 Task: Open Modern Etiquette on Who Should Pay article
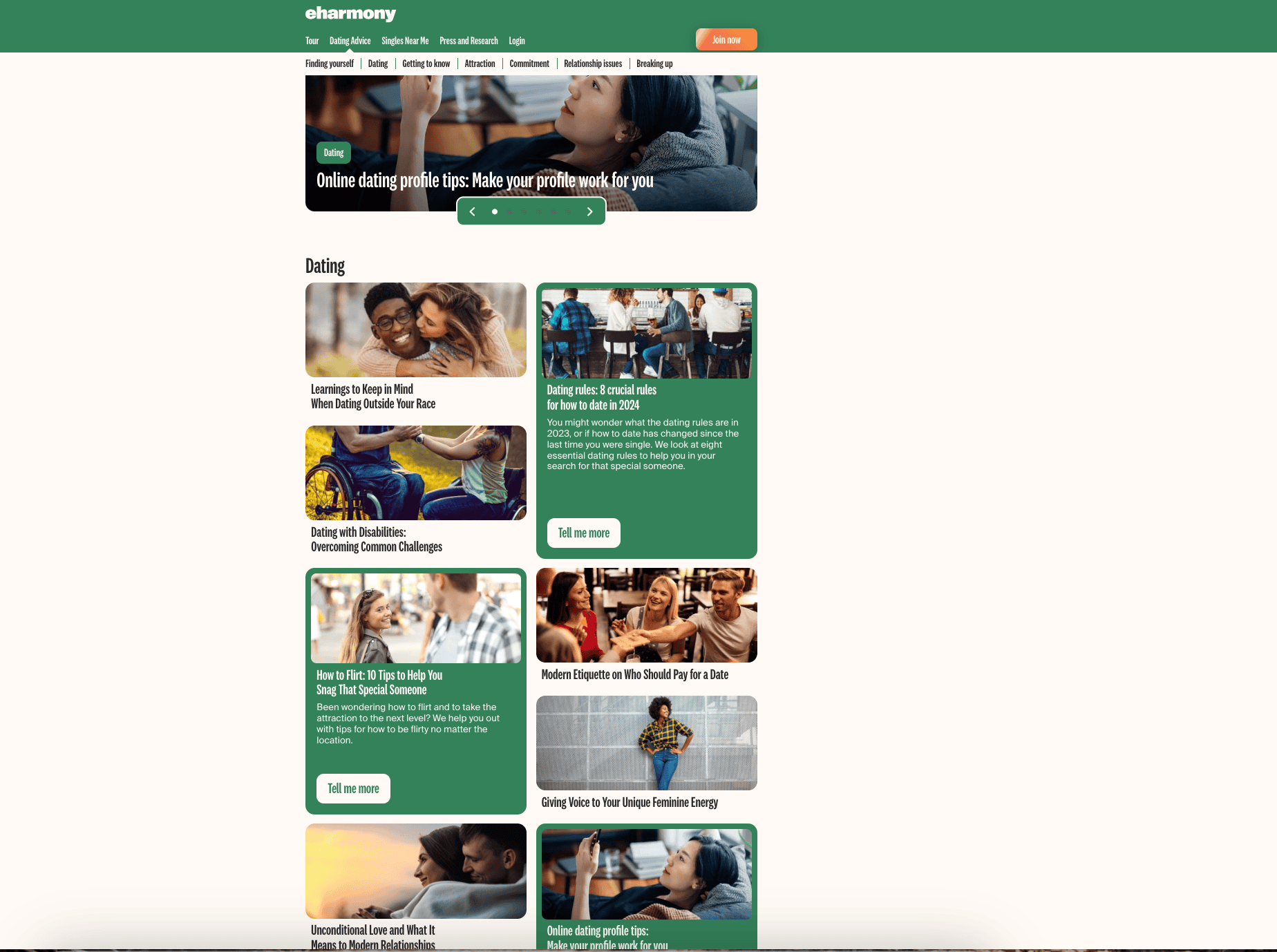[x=634, y=674]
